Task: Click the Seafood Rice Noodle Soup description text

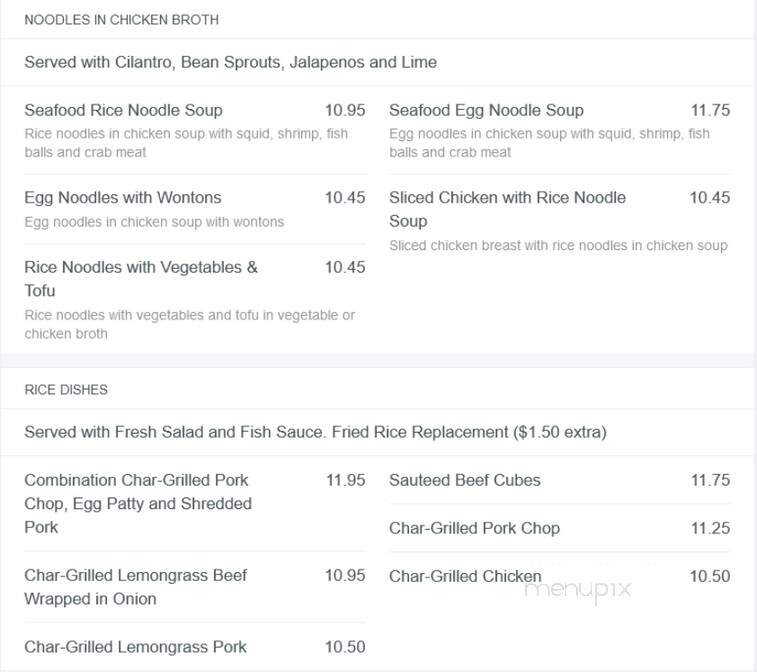Action: tap(186, 143)
